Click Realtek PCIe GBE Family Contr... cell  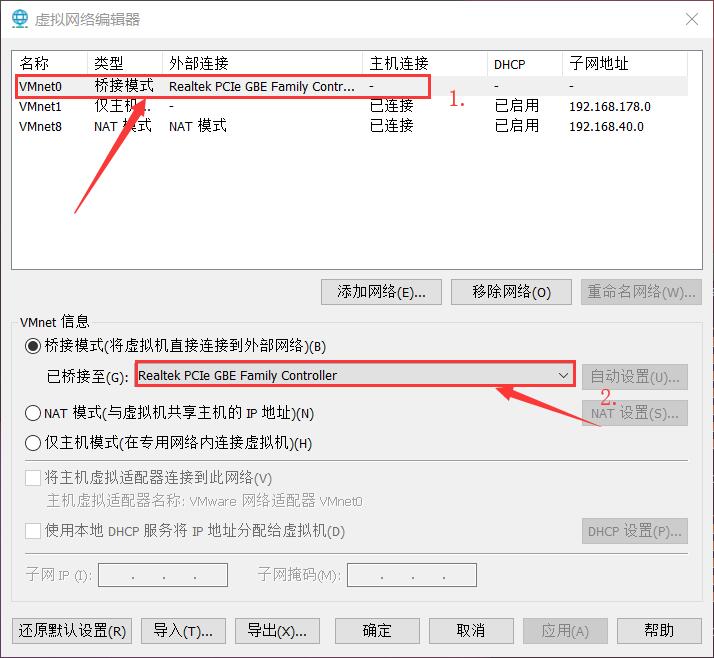coord(261,87)
